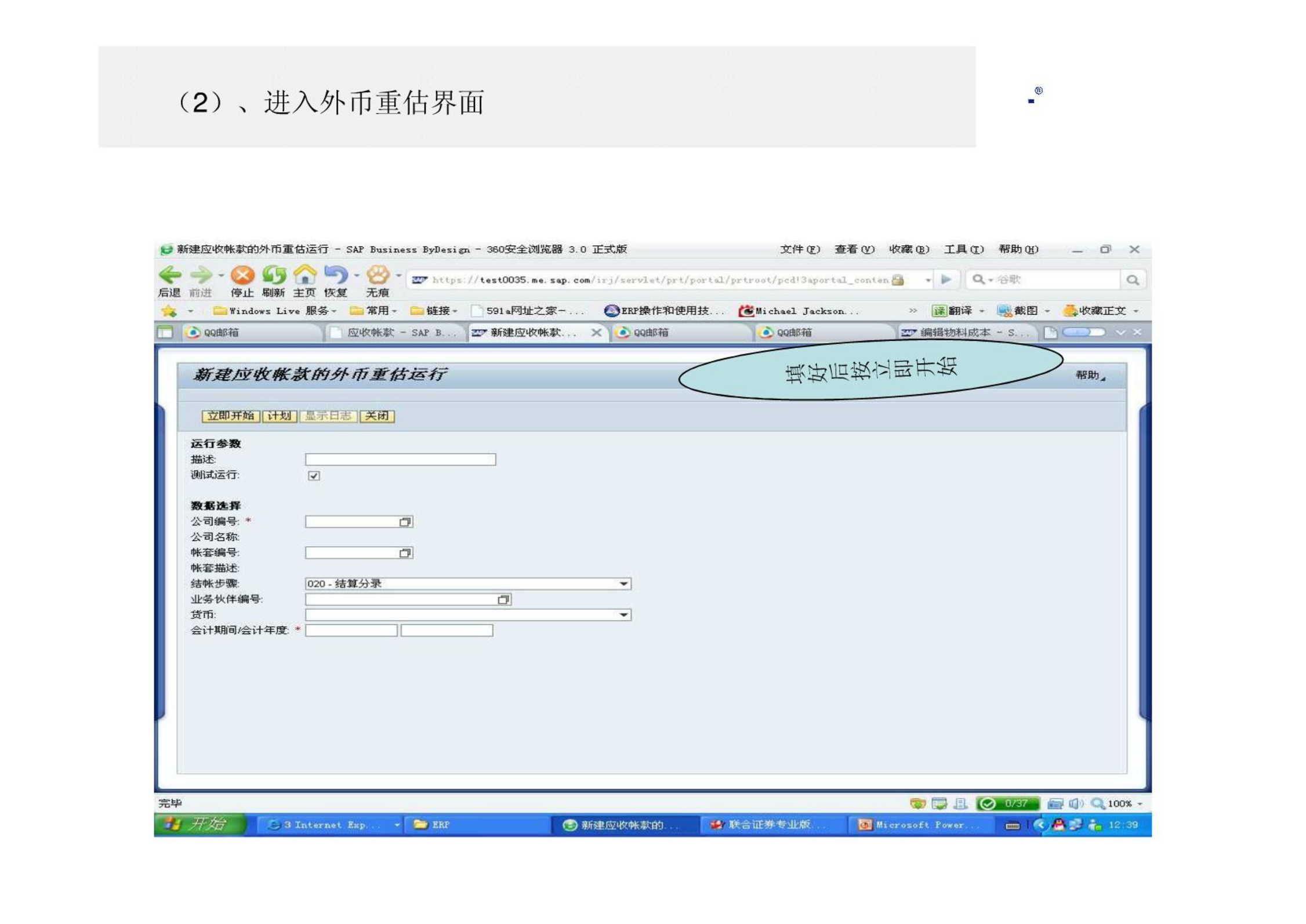Click the 会计期间 first input field

[x=351, y=630]
